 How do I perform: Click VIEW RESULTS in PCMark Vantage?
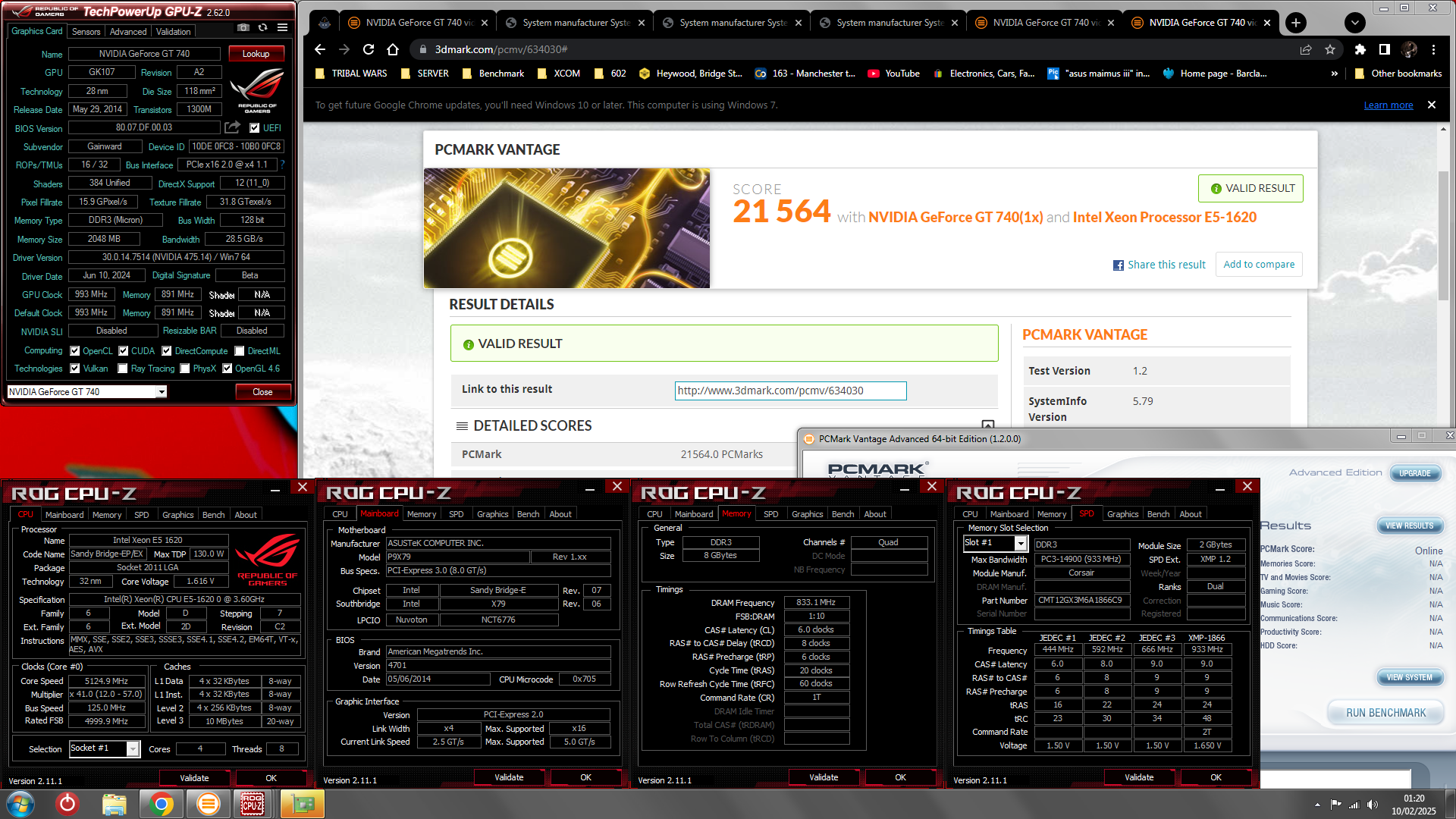[1409, 526]
